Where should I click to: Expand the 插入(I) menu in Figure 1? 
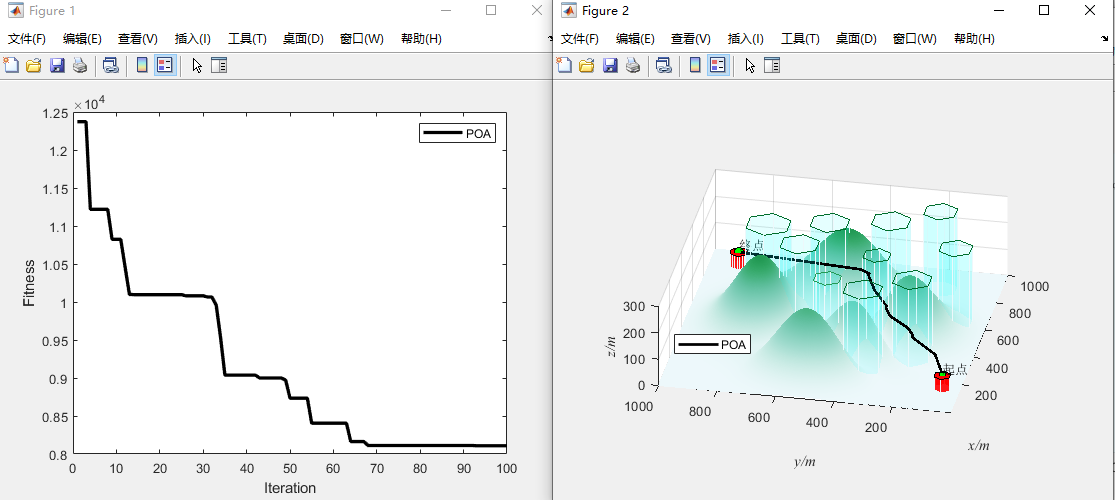point(192,39)
